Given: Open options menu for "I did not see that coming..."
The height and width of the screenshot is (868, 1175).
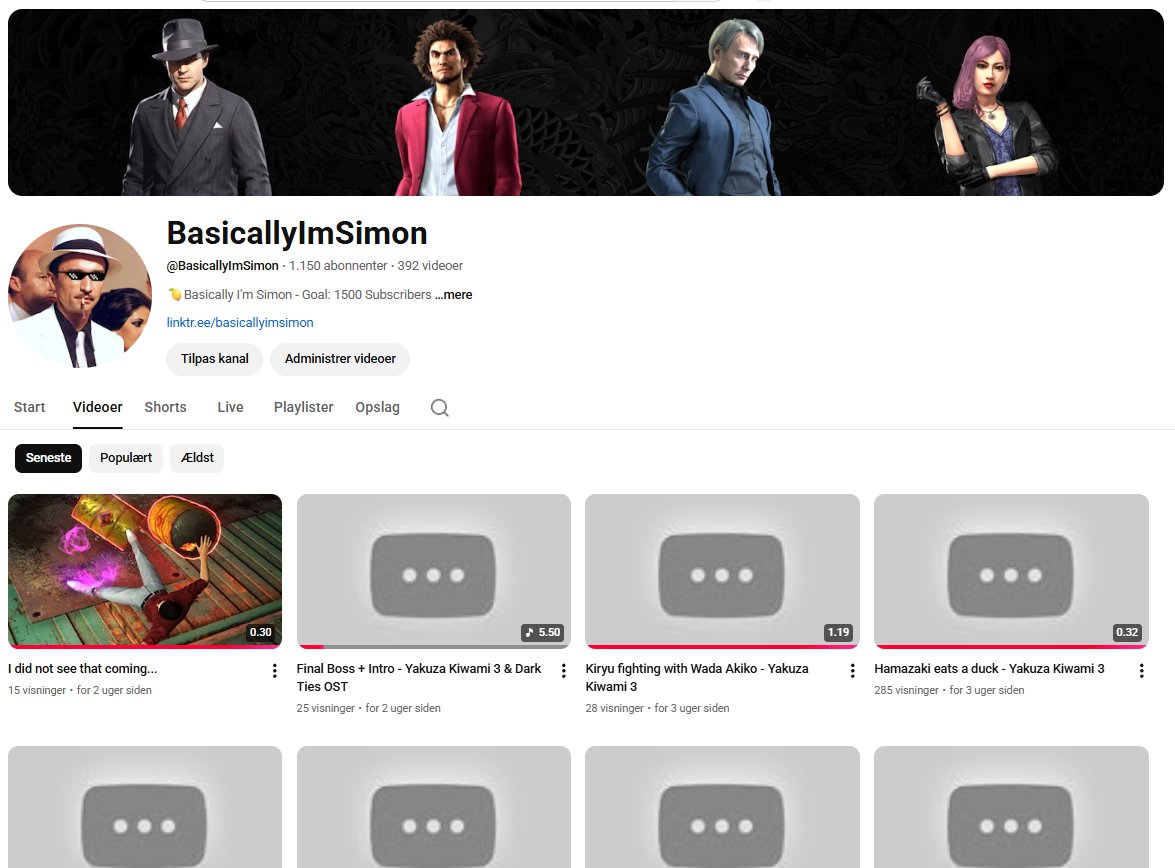Looking at the screenshot, I should pos(274,670).
